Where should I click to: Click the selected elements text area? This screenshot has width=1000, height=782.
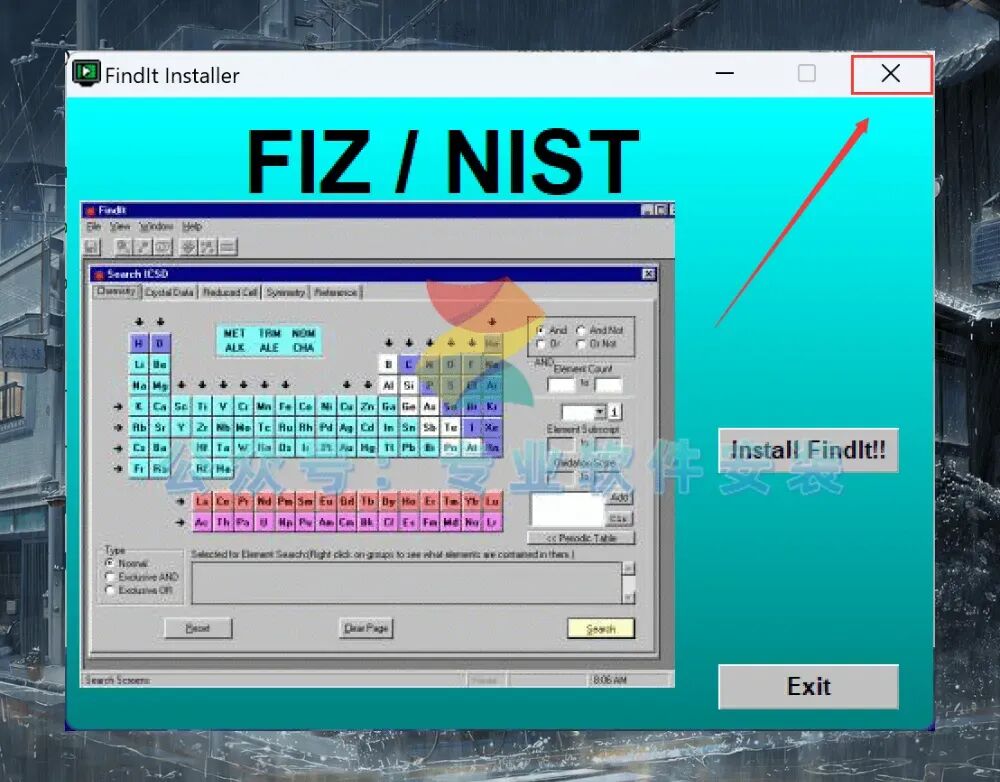point(406,582)
